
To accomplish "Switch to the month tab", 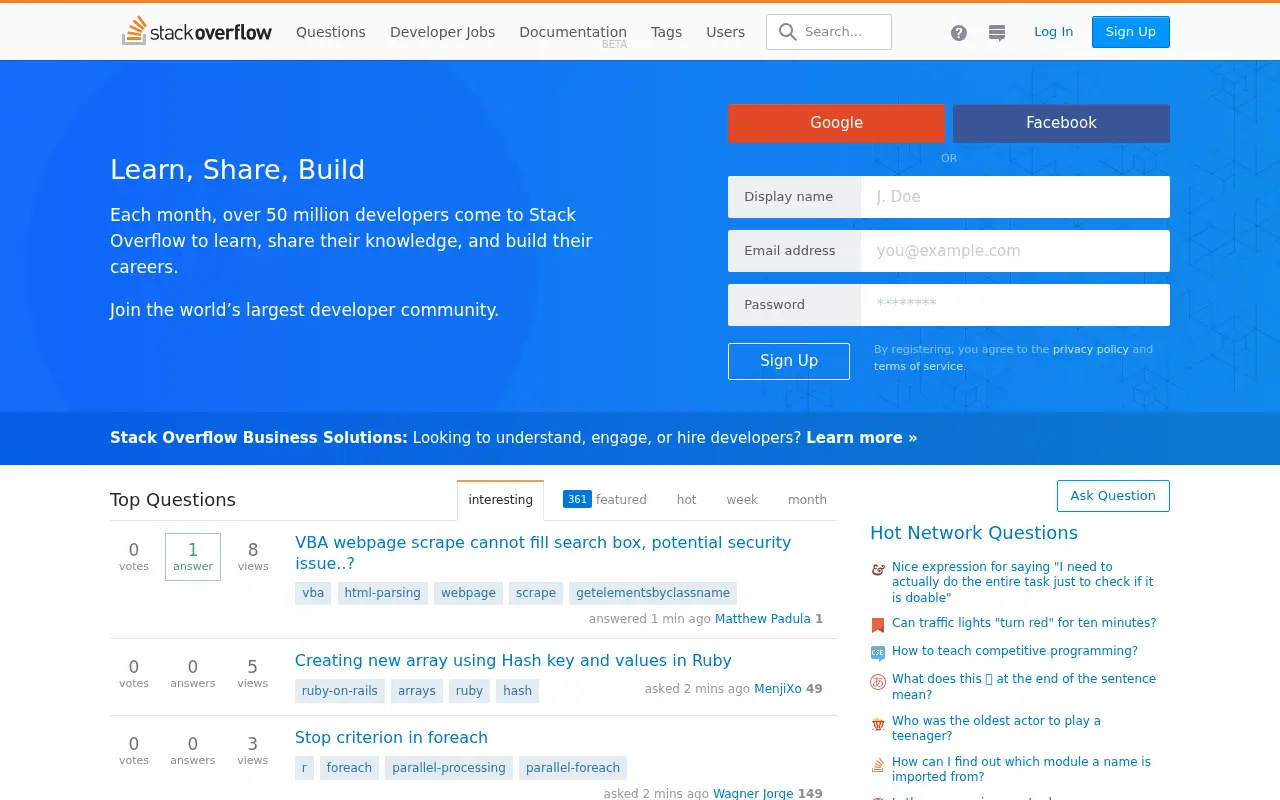I will 807,499.
